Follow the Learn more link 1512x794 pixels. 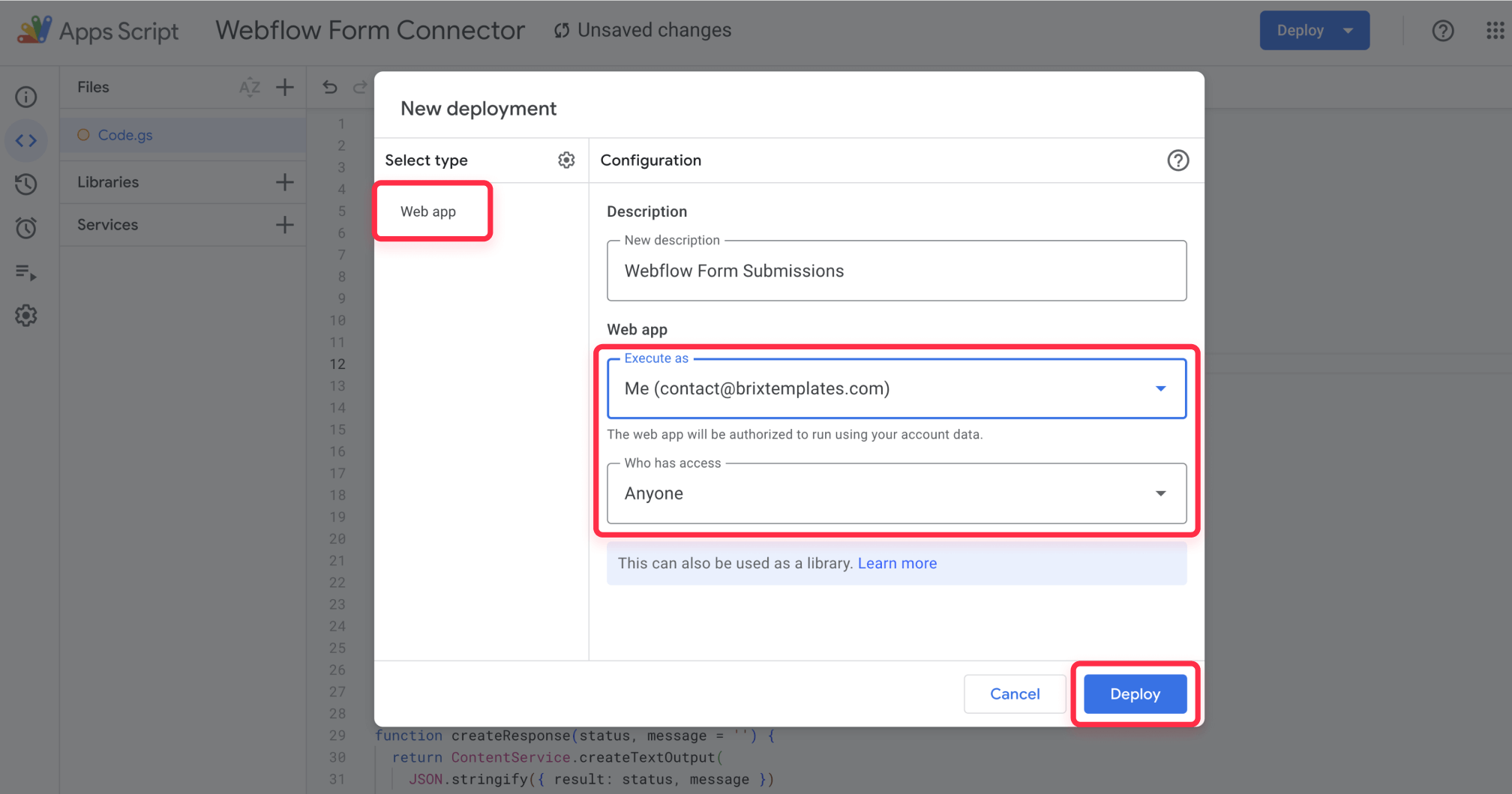click(897, 563)
